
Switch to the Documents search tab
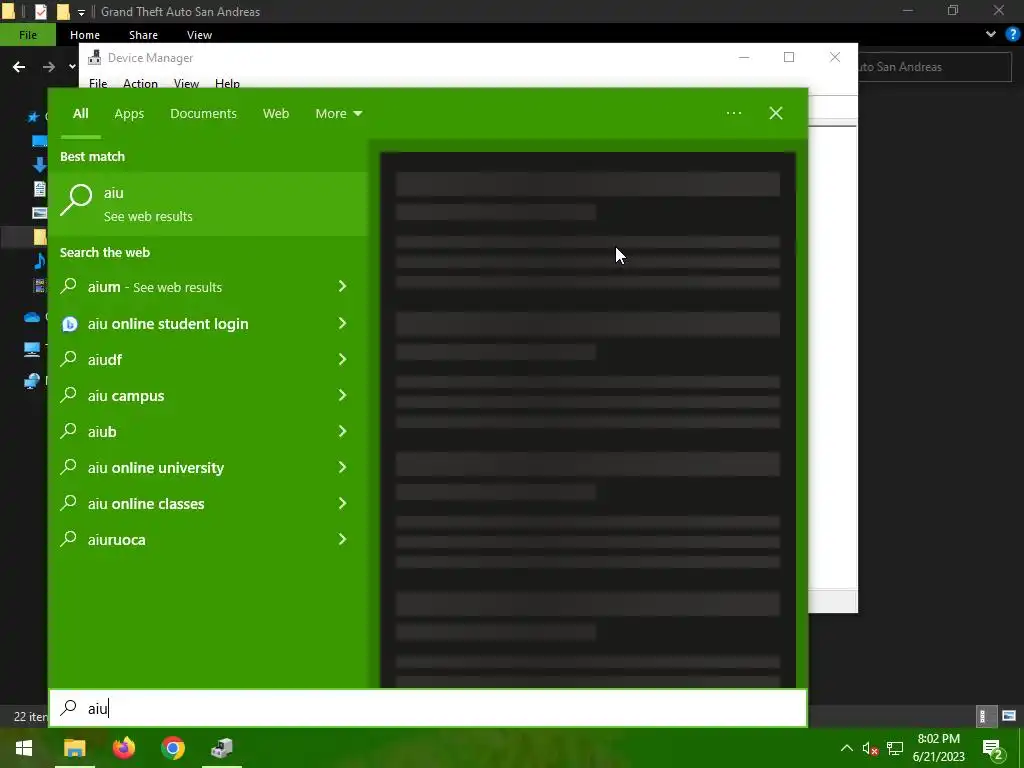click(203, 114)
